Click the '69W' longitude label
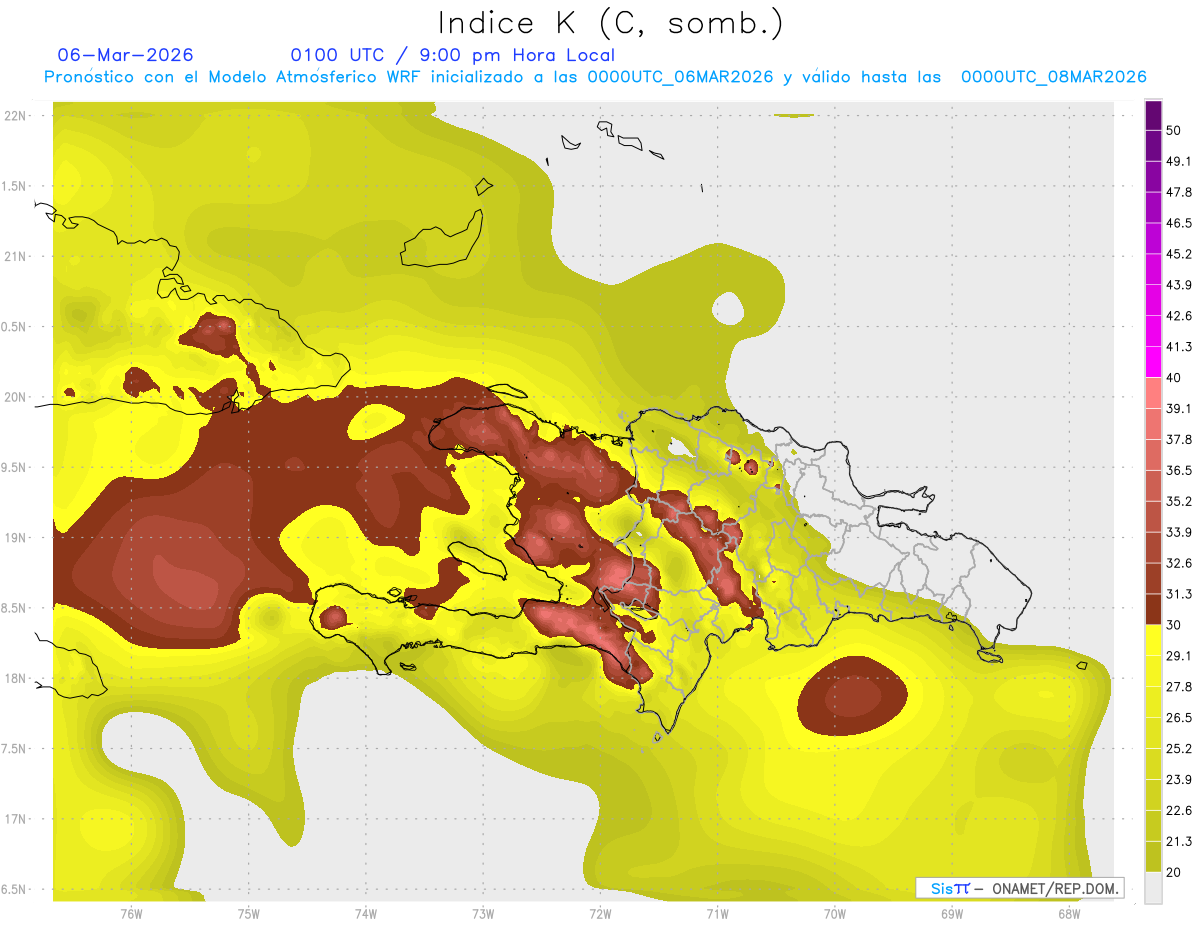 (951, 914)
